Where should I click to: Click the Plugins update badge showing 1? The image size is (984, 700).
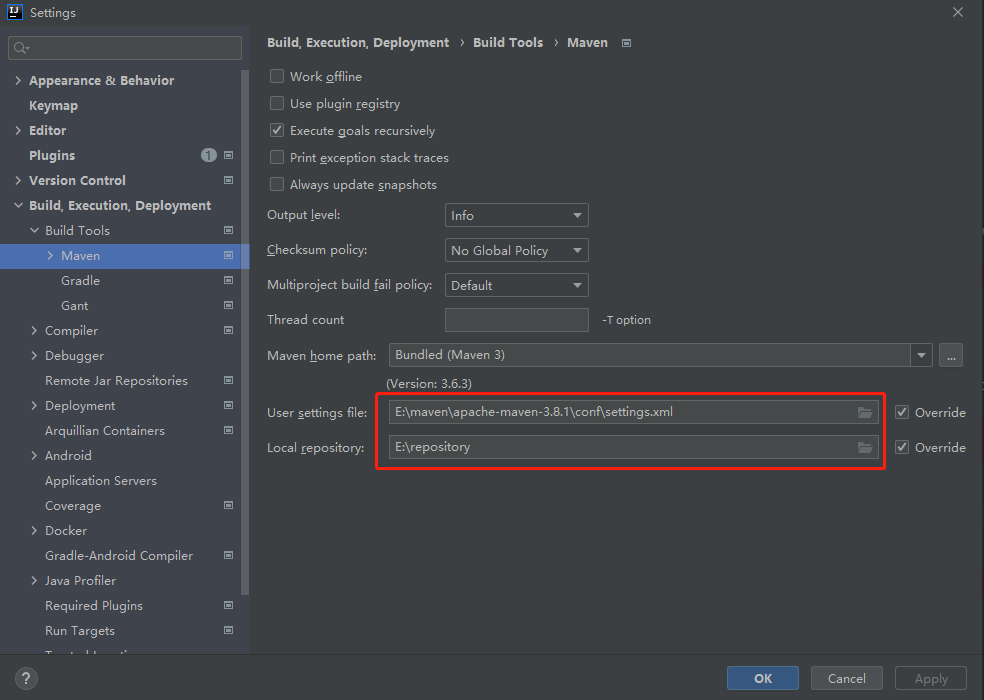coord(208,155)
